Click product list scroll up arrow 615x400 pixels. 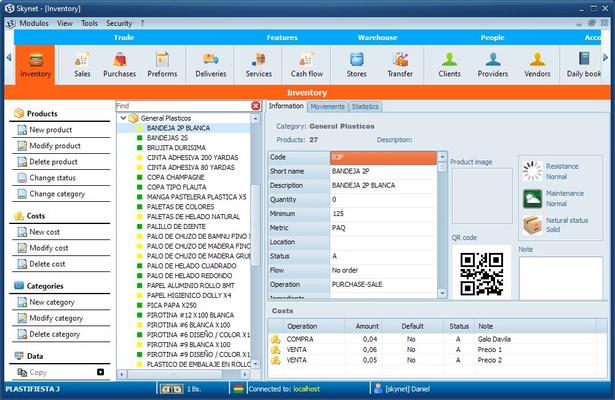pos(255,118)
